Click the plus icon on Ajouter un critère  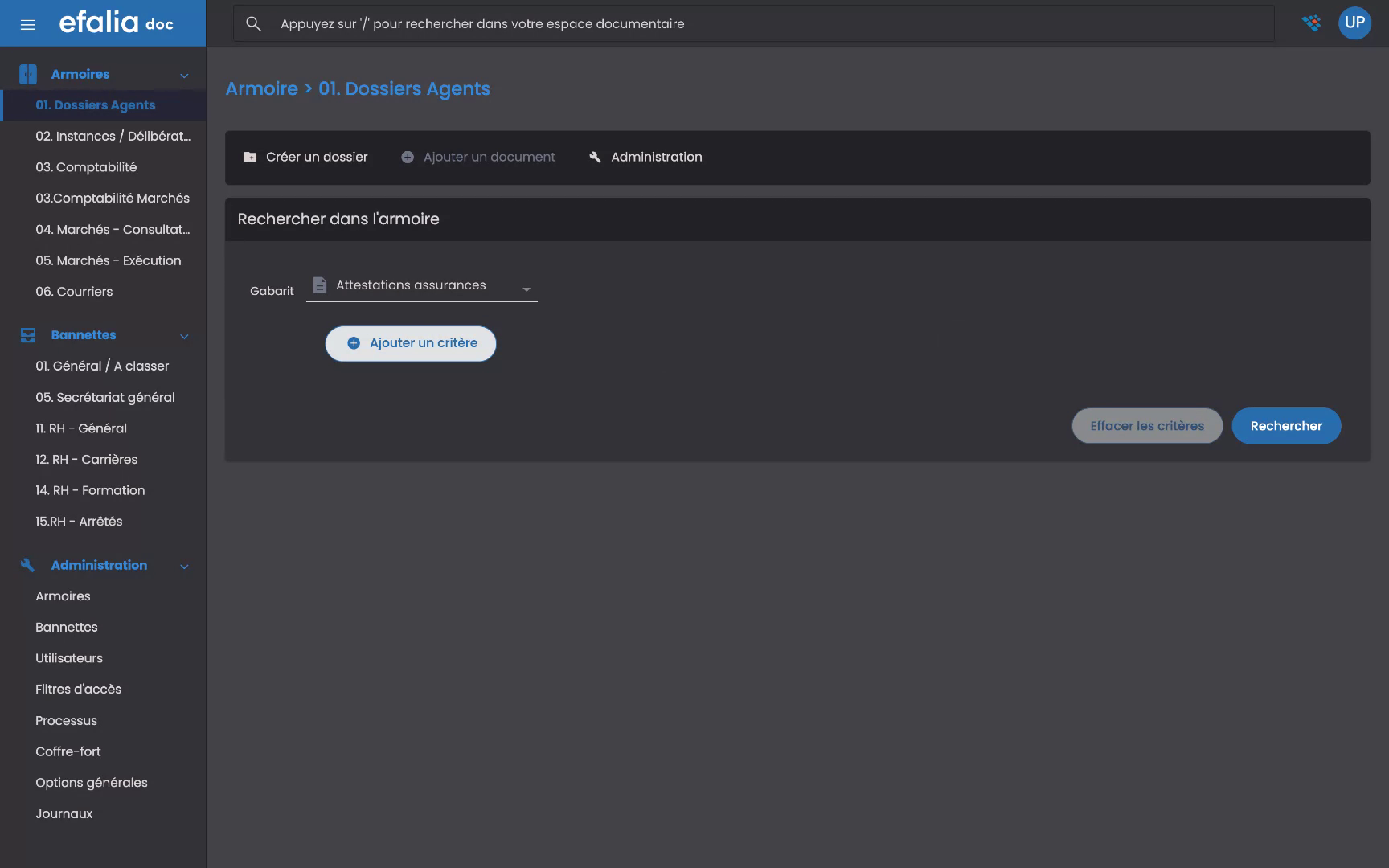353,342
